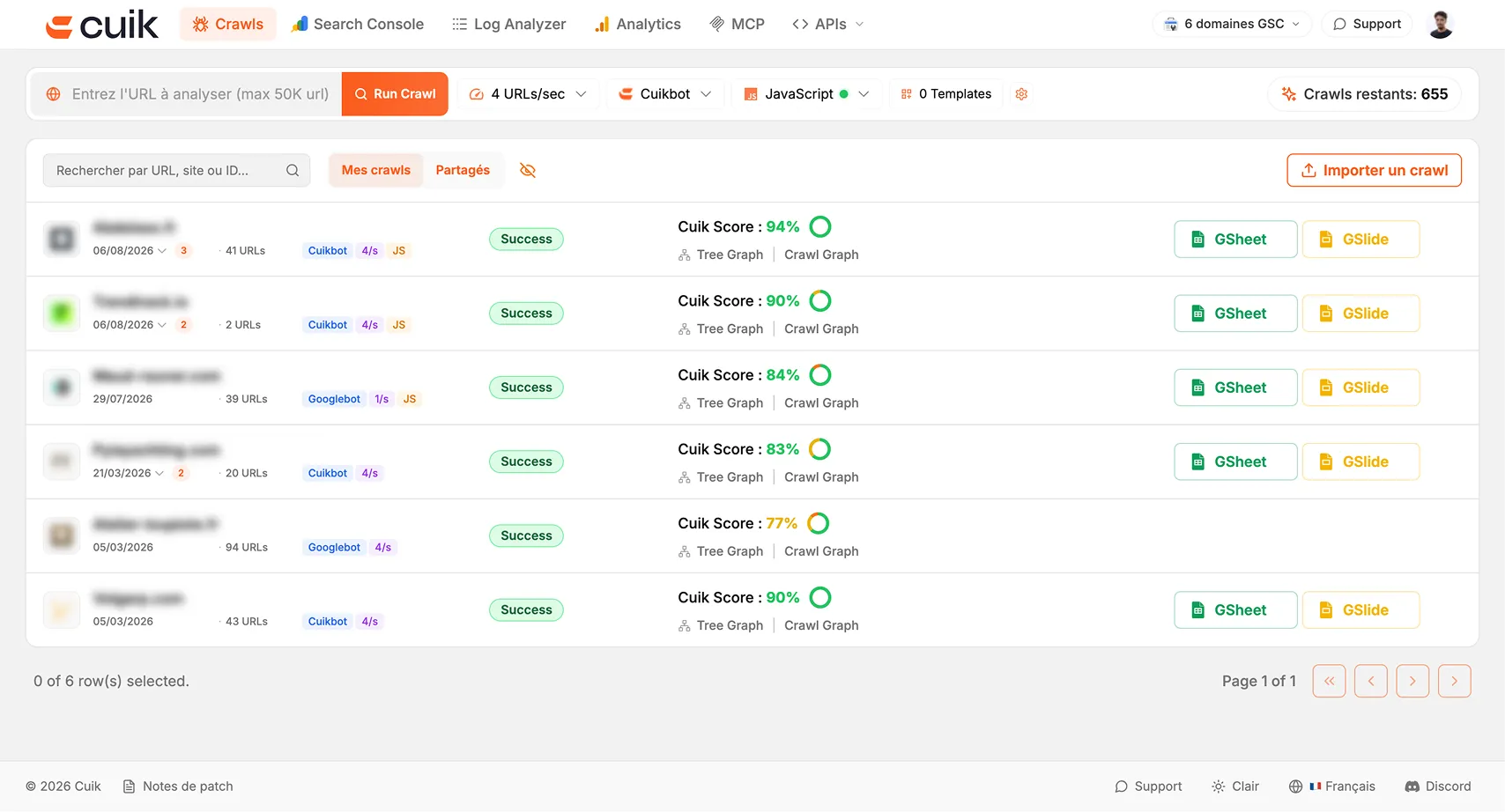The height and width of the screenshot is (812, 1505).
Task: Open the Search Console tab
Action: click(x=358, y=24)
